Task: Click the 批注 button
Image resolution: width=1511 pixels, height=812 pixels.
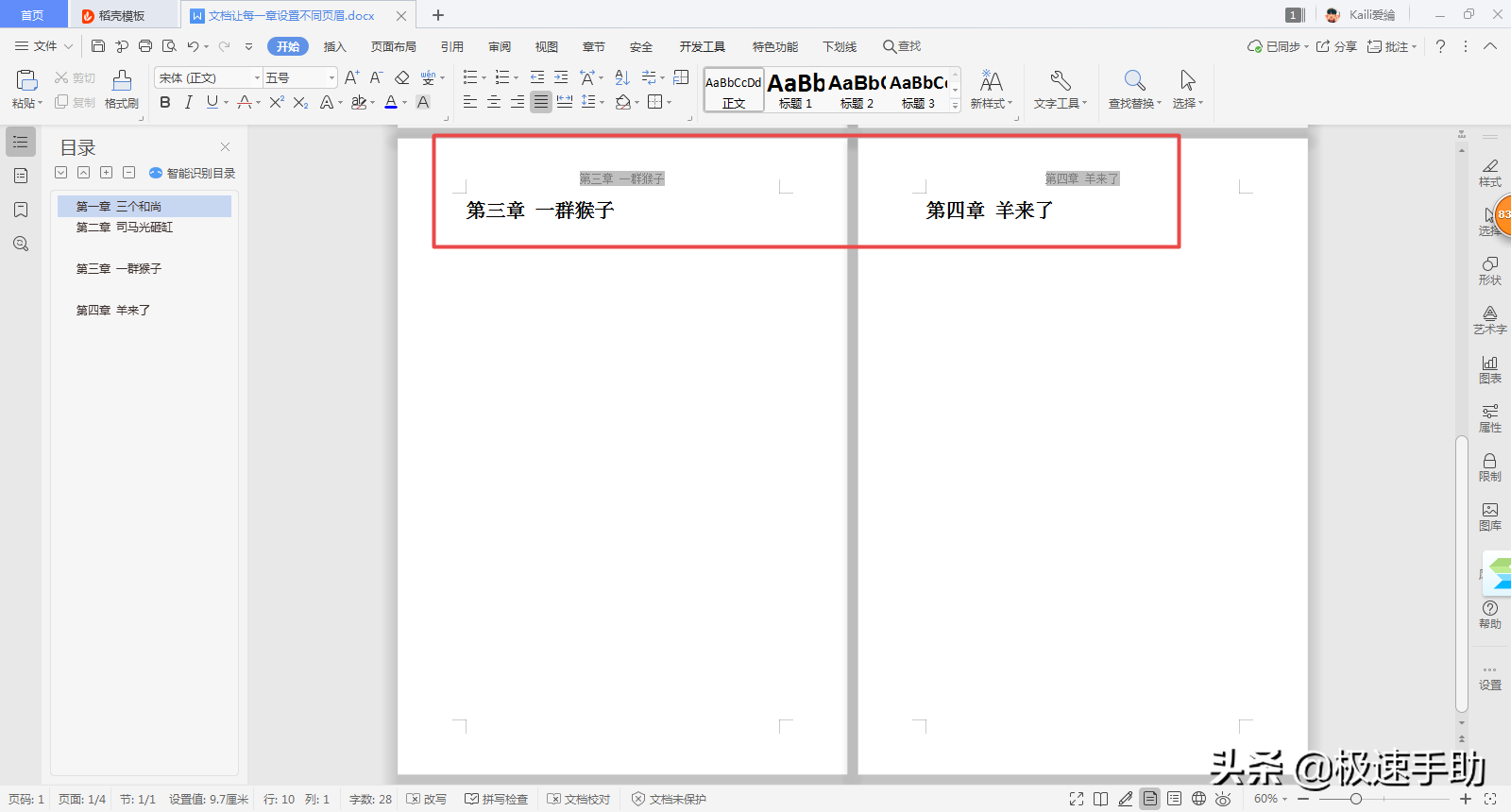Action: click(1391, 46)
